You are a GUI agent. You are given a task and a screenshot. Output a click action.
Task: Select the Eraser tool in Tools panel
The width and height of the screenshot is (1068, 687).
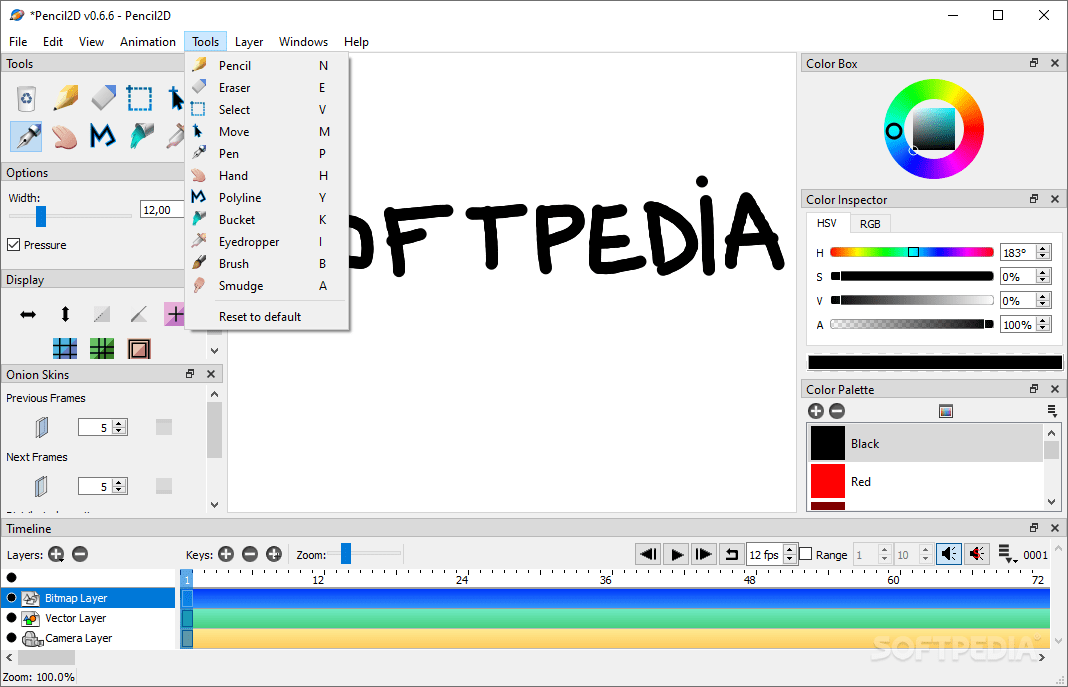click(x=104, y=98)
